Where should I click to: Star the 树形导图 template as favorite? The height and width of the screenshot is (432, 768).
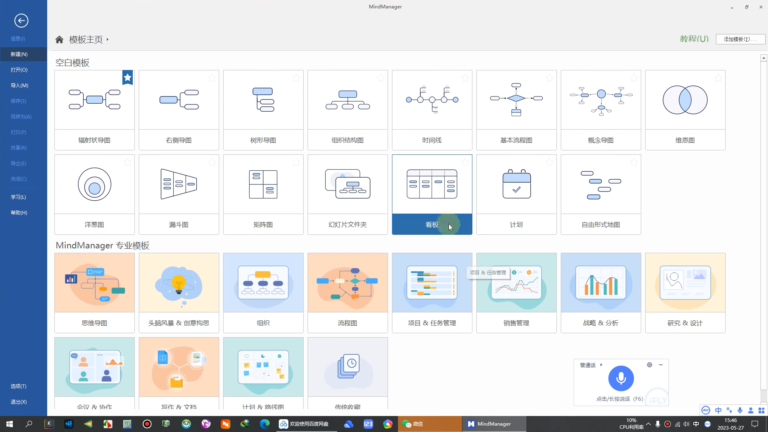[296, 77]
